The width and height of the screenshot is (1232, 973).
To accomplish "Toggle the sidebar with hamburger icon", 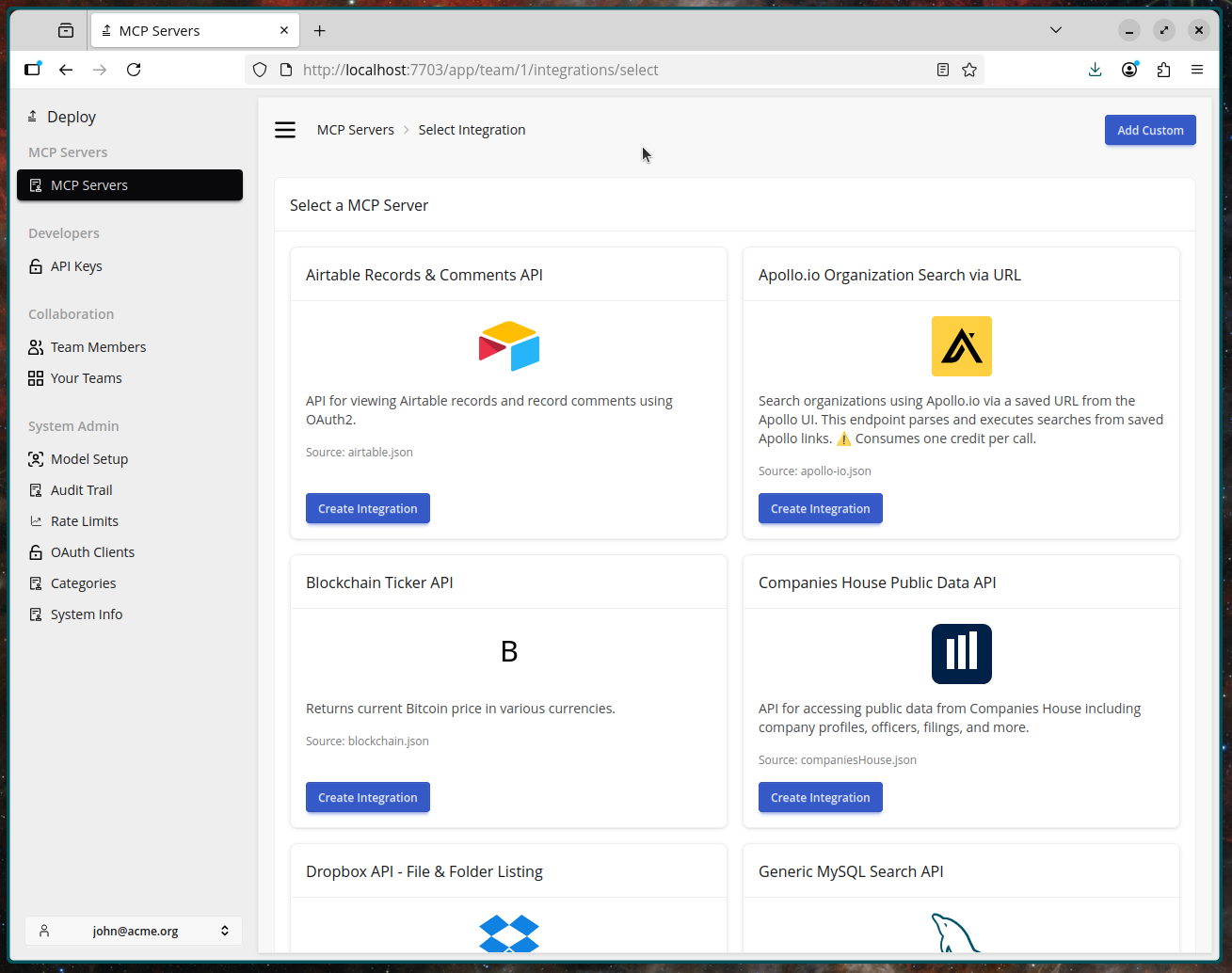I will click(285, 130).
